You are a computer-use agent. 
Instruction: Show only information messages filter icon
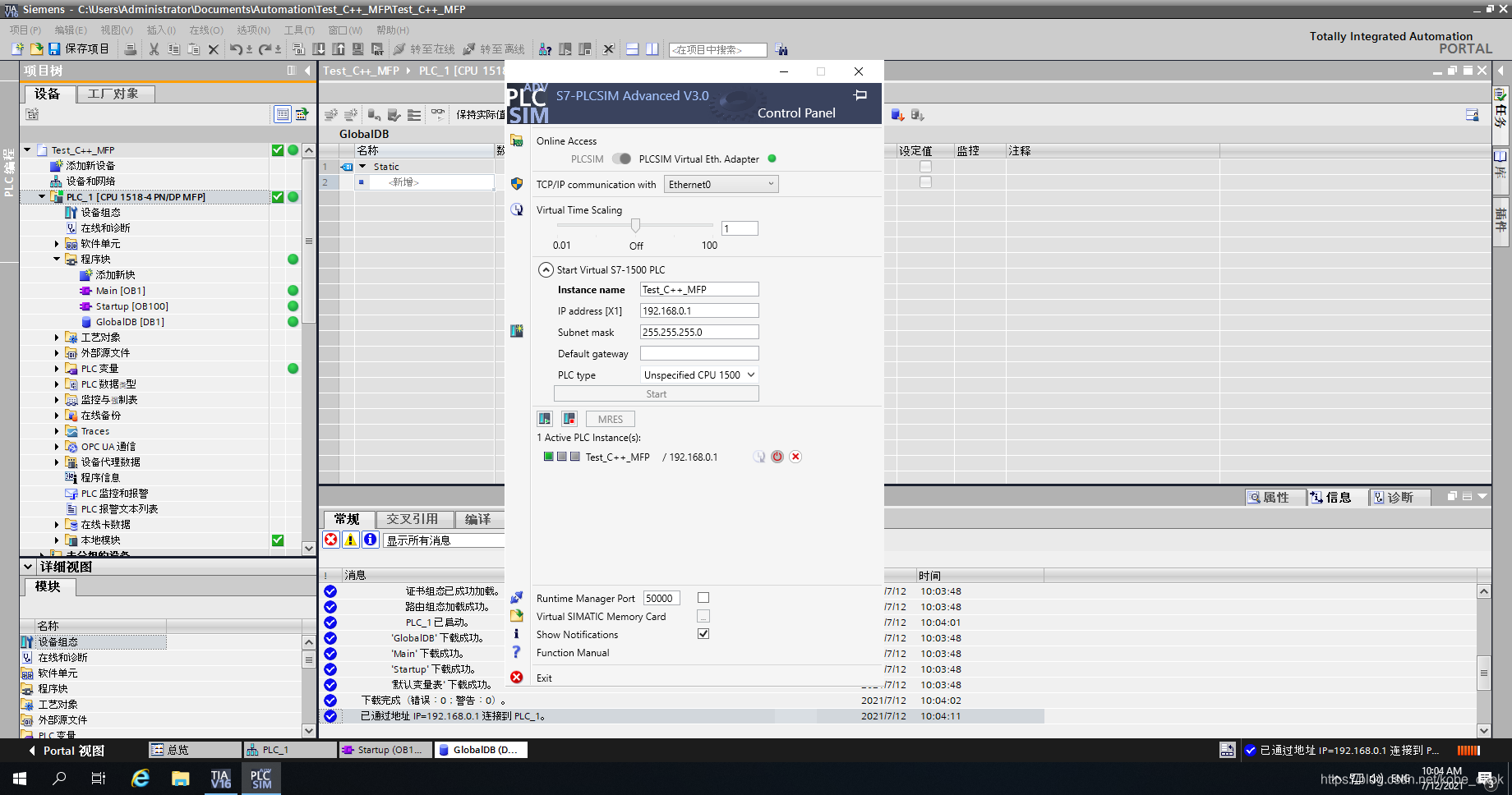[x=371, y=540]
